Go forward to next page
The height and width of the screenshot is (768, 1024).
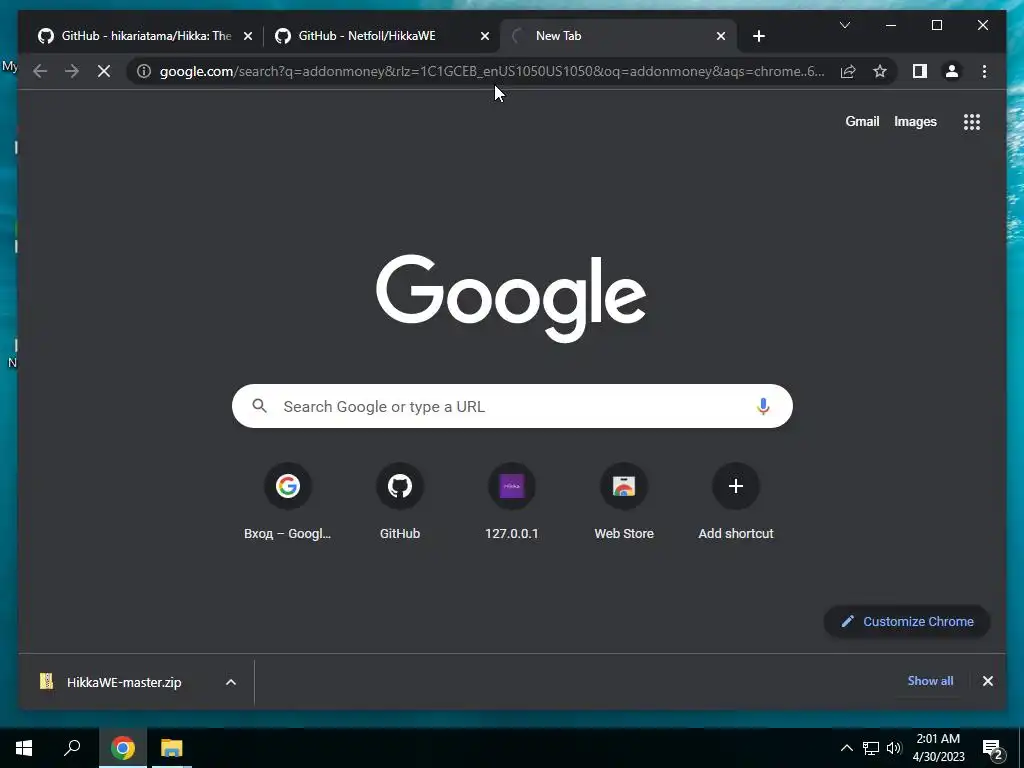(x=72, y=71)
